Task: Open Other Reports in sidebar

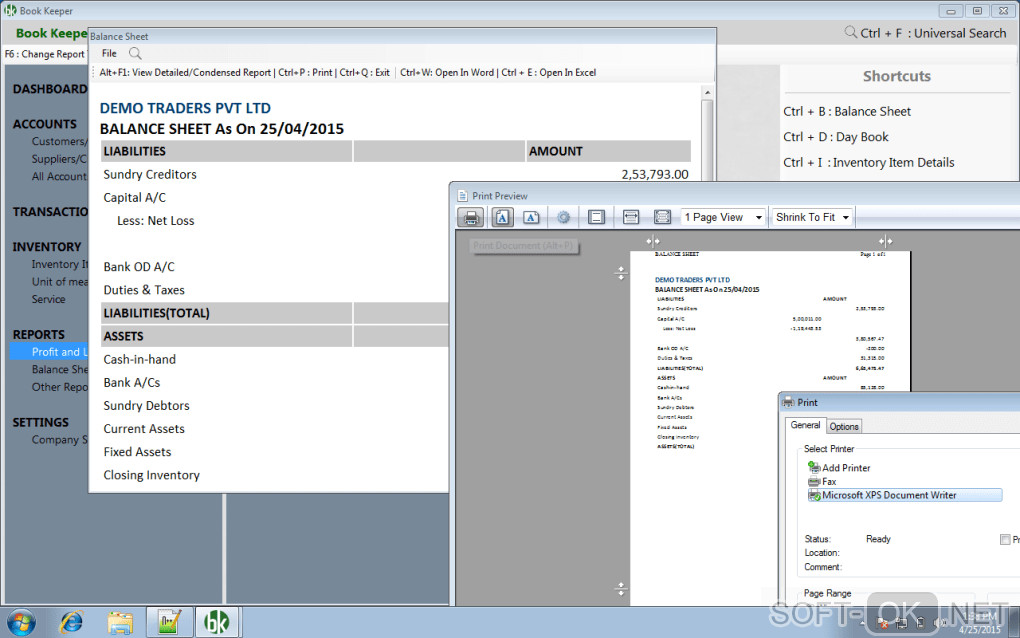Action: coord(59,387)
